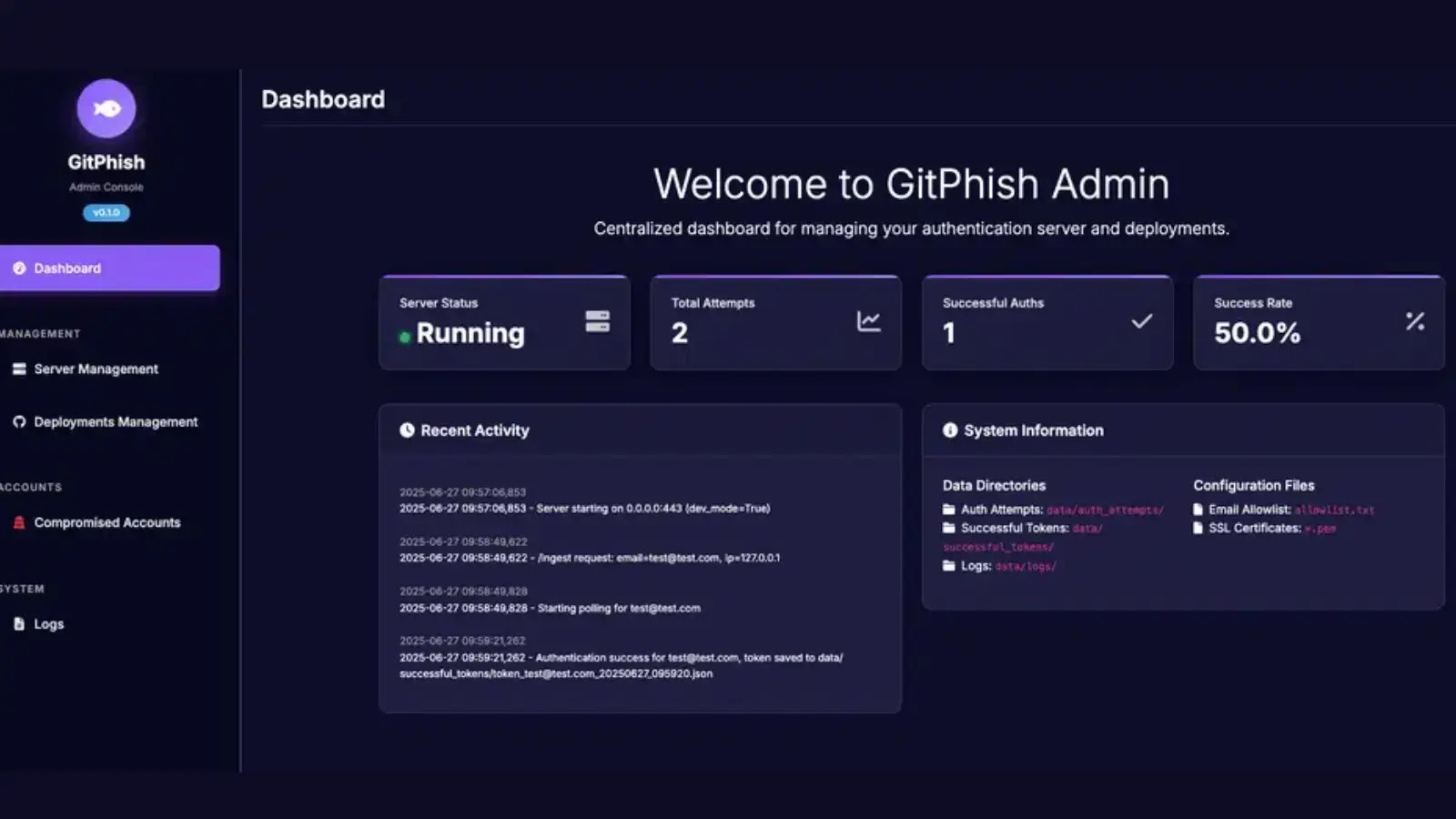Navigate to Deployments Management
The width and height of the screenshot is (1456, 819).
coord(116,421)
